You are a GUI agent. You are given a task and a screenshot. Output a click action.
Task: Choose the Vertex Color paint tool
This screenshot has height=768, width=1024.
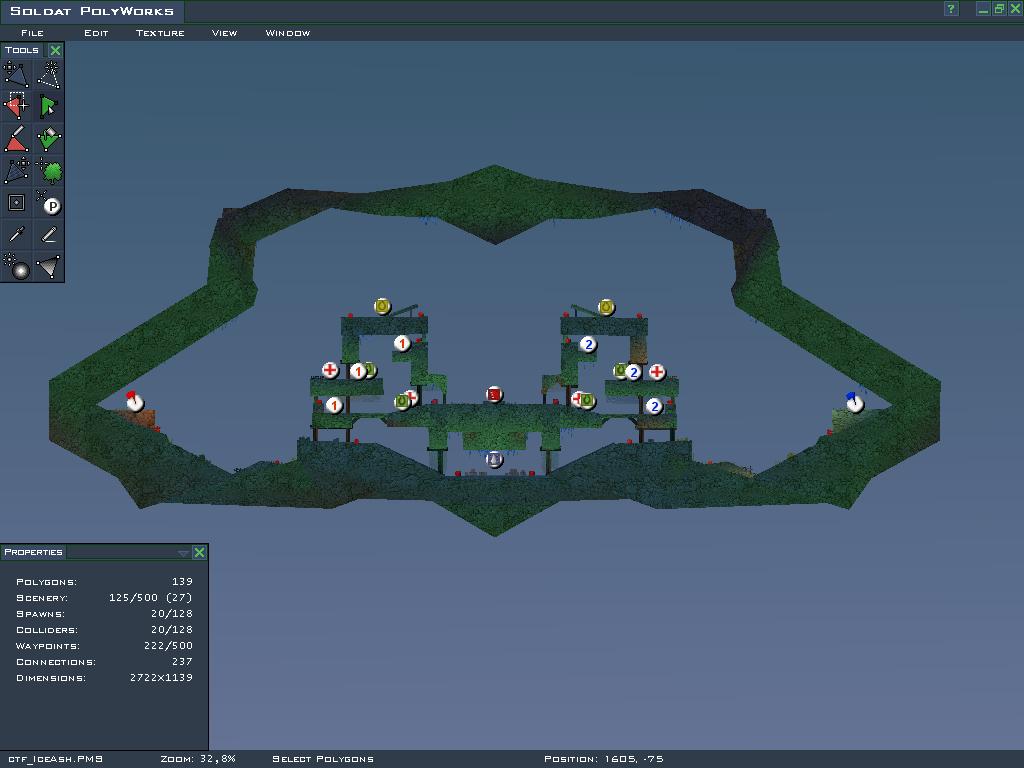tap(48, 138)
